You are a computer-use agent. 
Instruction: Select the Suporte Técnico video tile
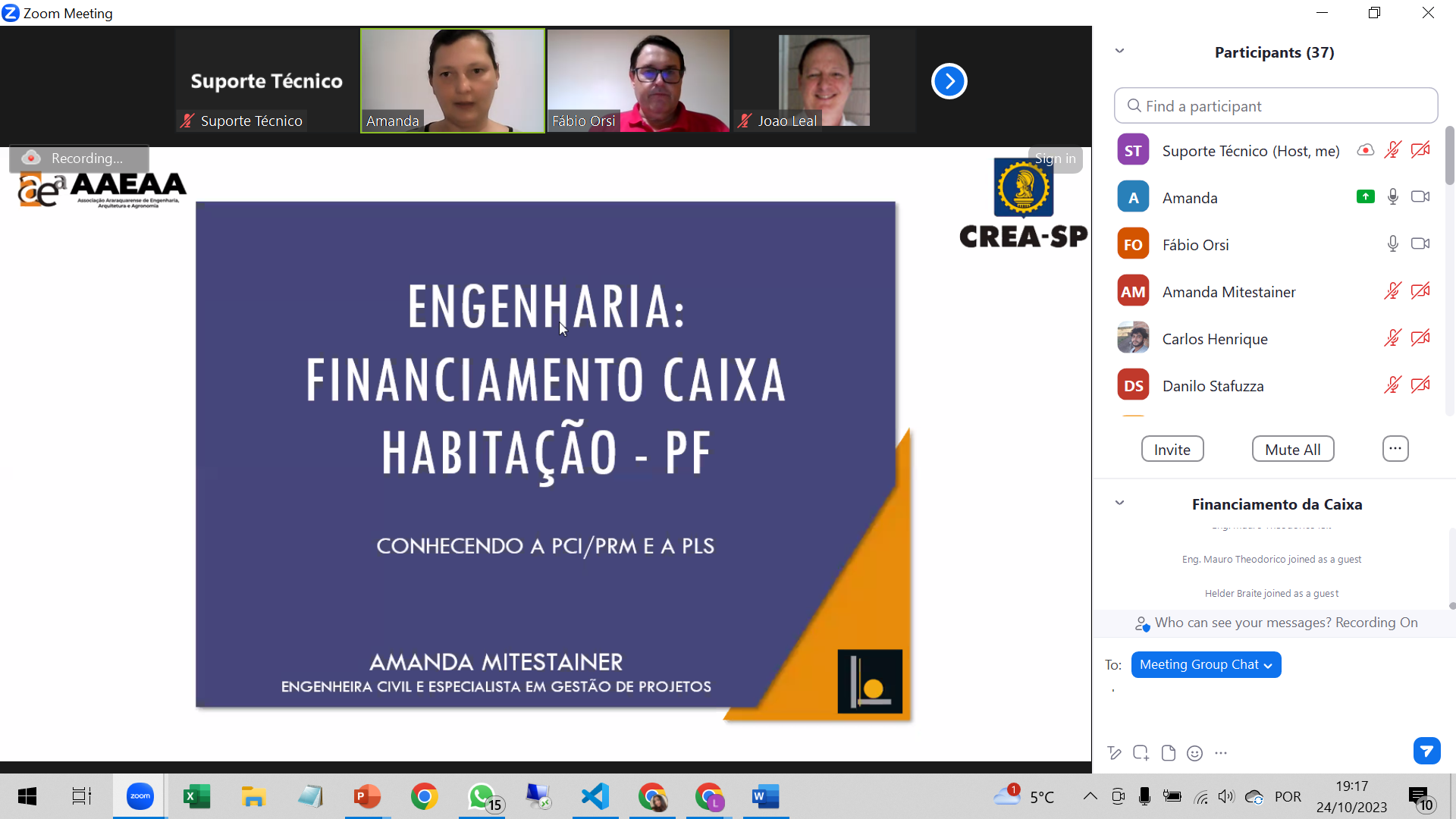coord(267,80)
